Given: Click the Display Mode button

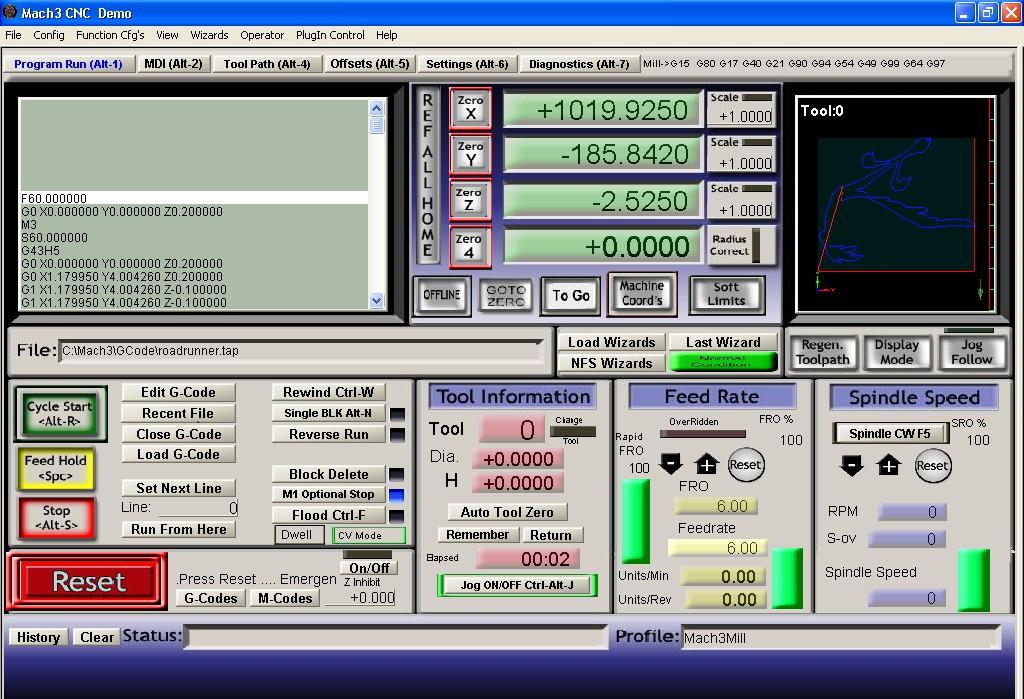Looking at the screenshot, I should pyautogui.click(x=897, y=352).
